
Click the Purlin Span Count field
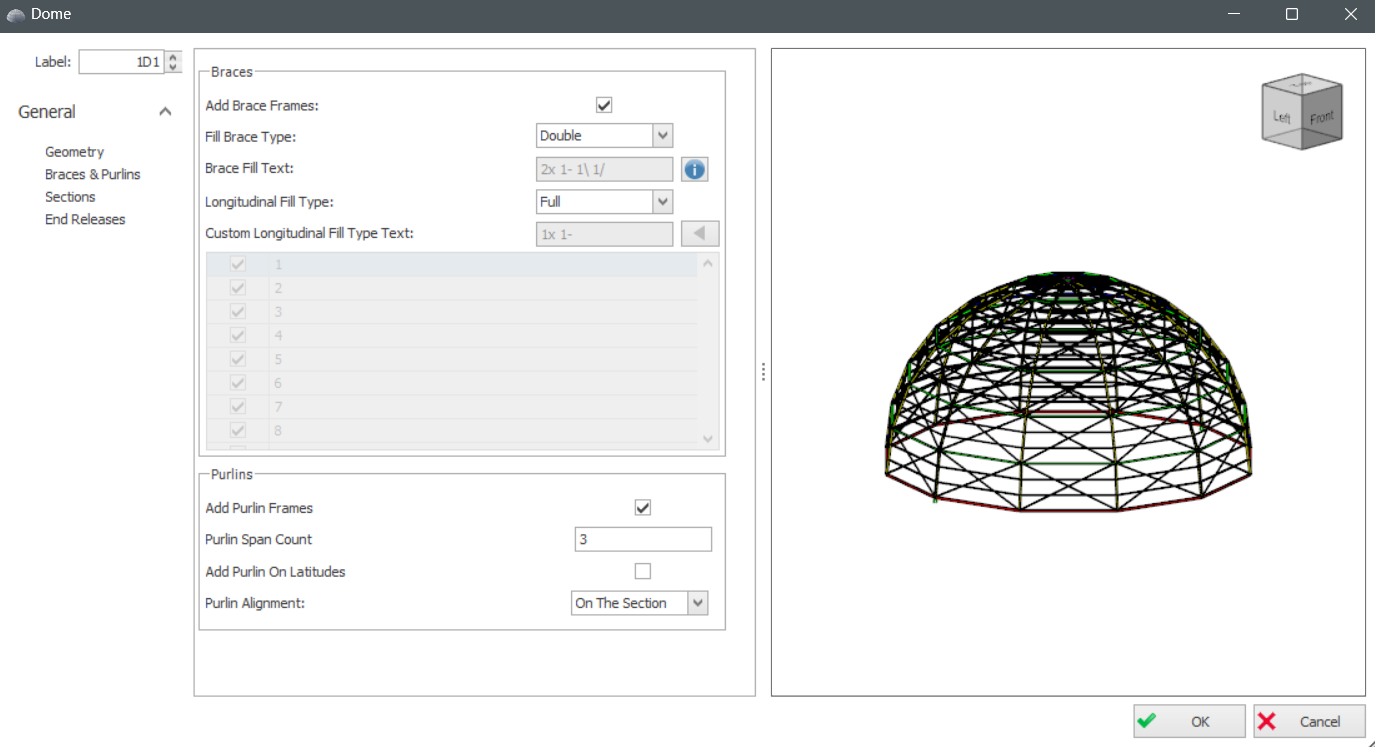coord(643,540)
